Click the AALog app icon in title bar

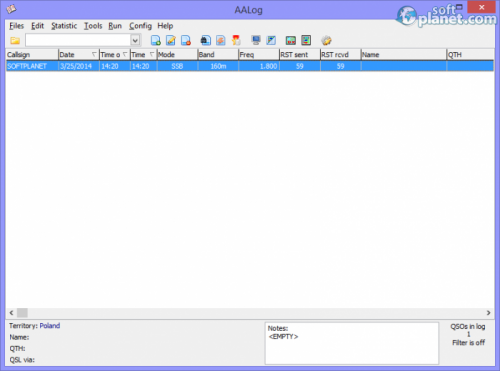(x=11, y=9)
